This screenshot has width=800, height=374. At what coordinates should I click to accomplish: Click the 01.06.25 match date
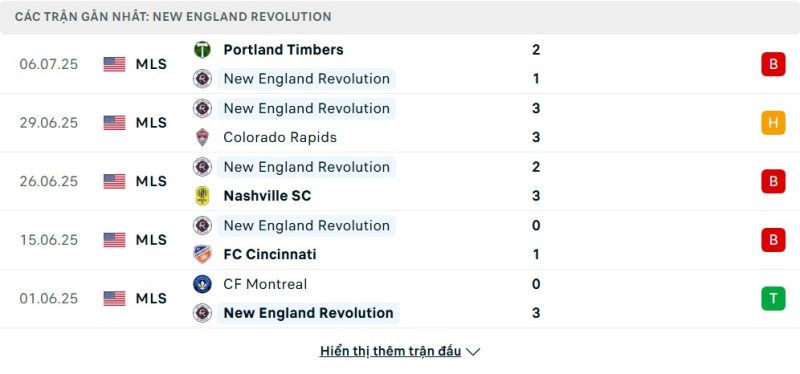pos(49,298)
